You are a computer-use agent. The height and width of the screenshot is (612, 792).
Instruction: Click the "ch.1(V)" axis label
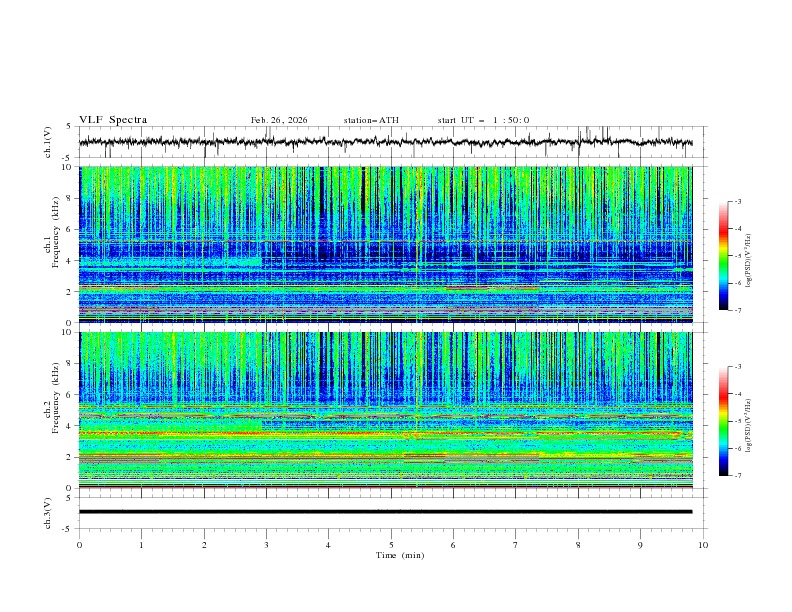pyautogui.click(x=48, y=142)
